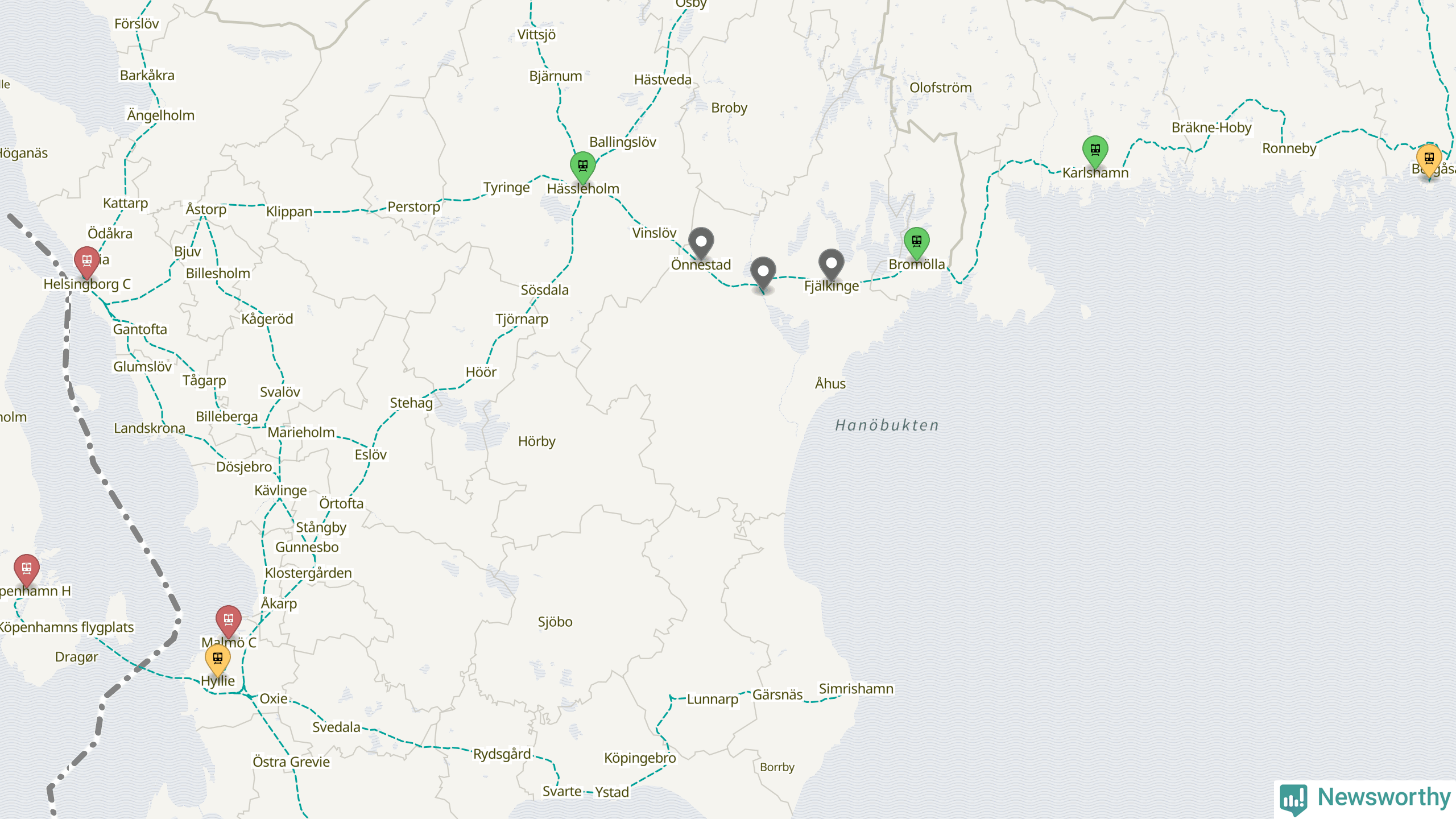This screenshot has height=819, width=1456.
Task: Click the Tyringe station label
Action: 507,188
